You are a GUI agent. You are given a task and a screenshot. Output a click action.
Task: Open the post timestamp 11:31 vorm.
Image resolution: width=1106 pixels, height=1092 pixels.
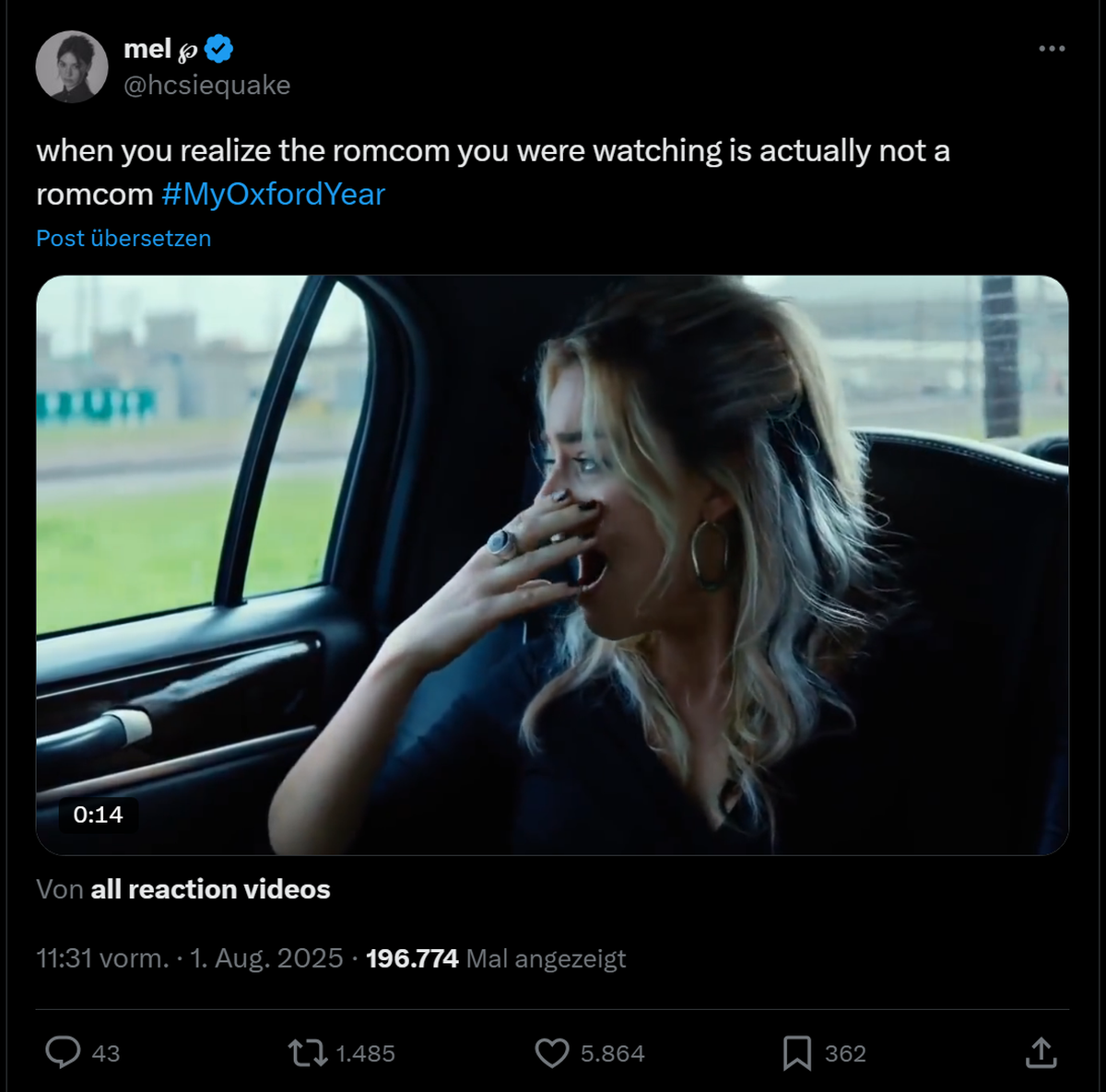coord(102,958)
